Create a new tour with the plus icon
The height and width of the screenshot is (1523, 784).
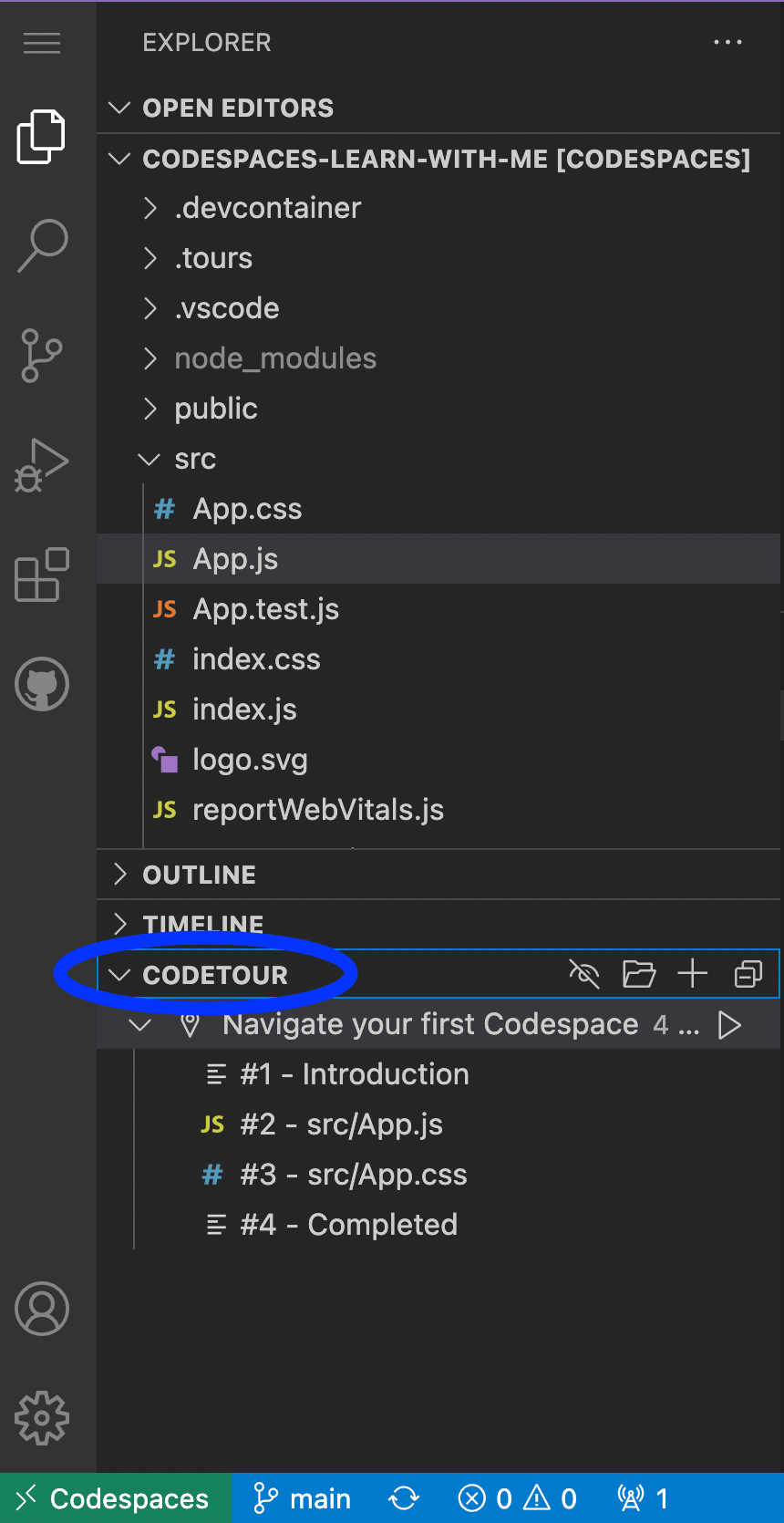pyautogui.click(x=692, y=974)
